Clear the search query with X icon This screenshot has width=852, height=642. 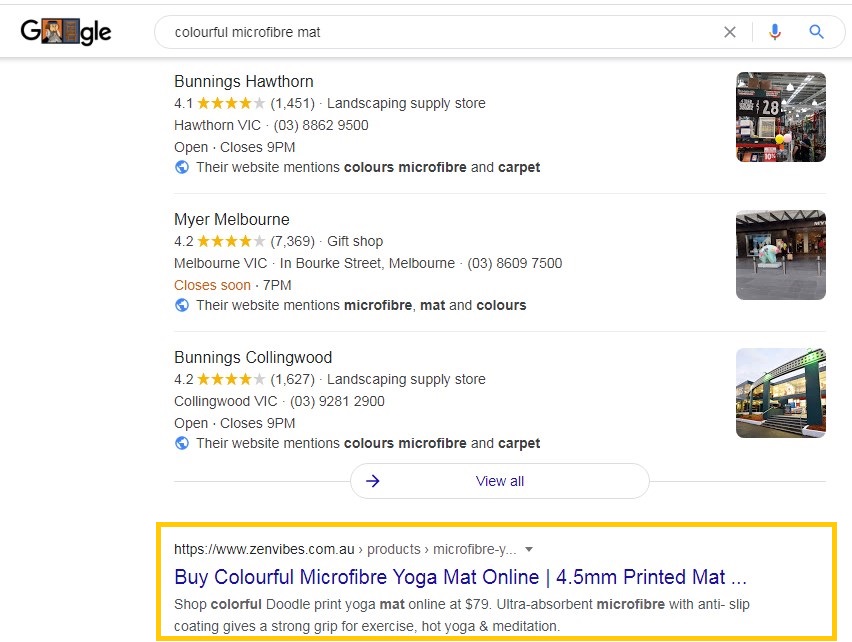(x=730, y=32)
